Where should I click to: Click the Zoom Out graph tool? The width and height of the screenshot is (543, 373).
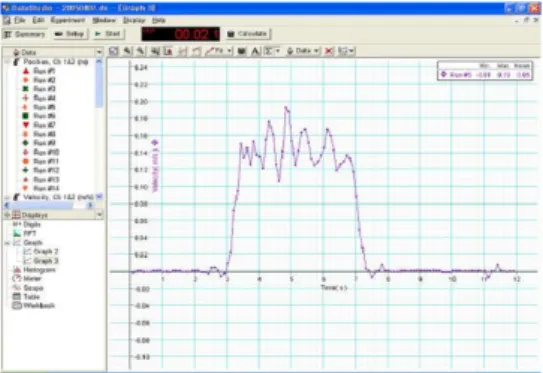(x=141, y=51)
